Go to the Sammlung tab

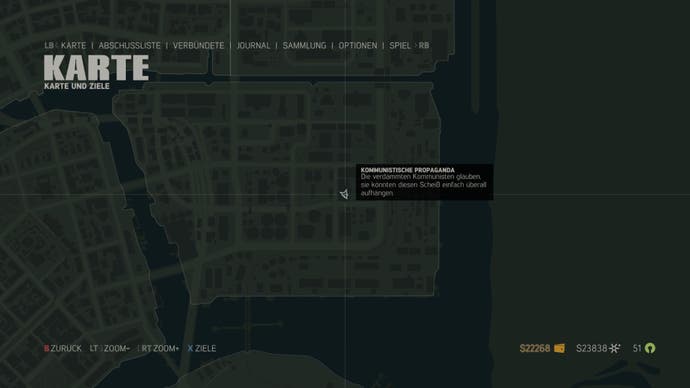[x=305, y=46]
